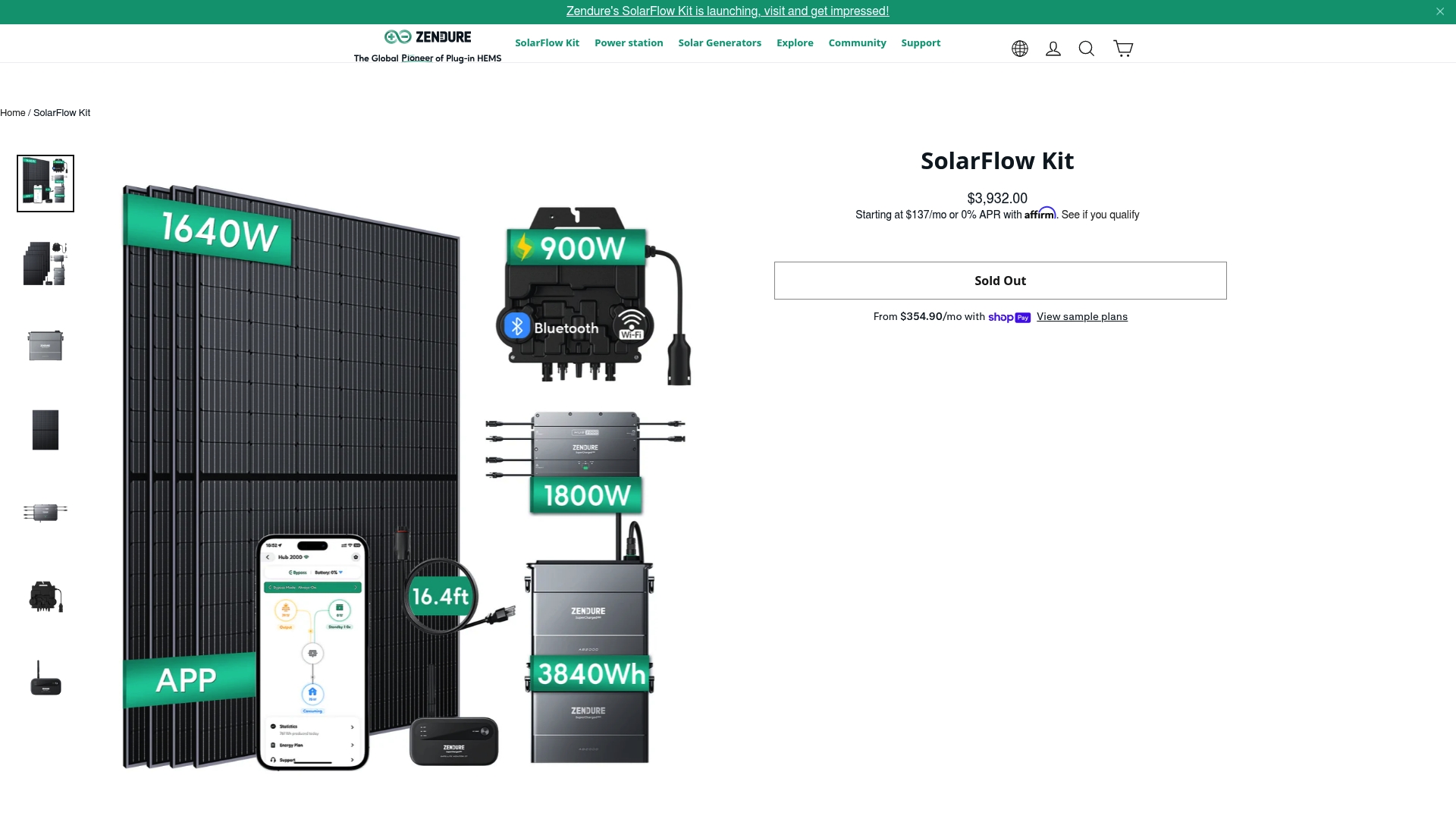
Task: Click the Sold Out button
Action: [x=1000, y=281]
